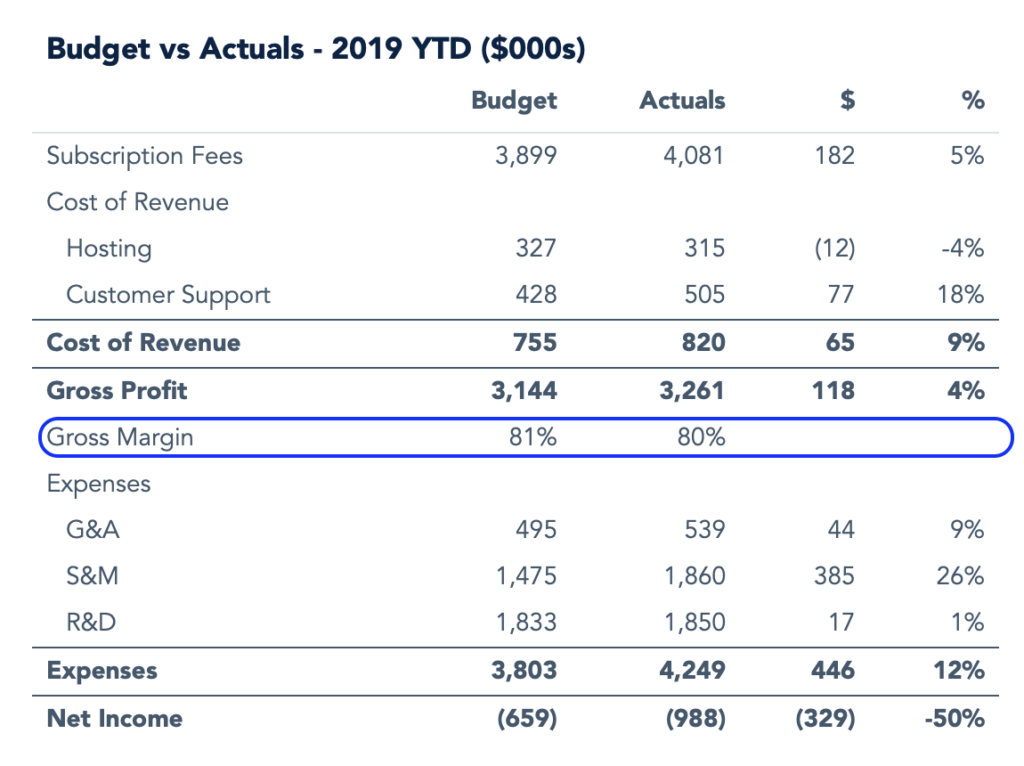Screen dimensions: 1024x766
Task: Select the 81% budgeted gross margin value
Action: point(533,437)
